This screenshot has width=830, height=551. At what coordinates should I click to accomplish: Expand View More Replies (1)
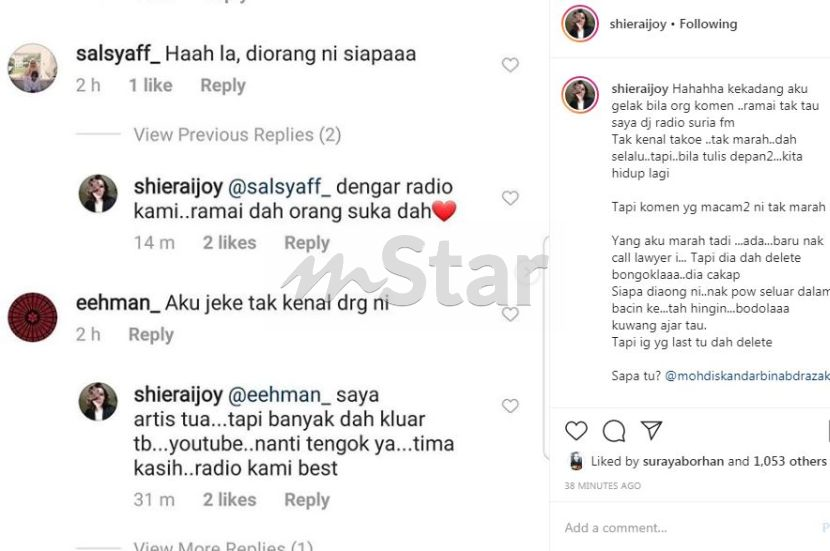click(x=223, y=545)
